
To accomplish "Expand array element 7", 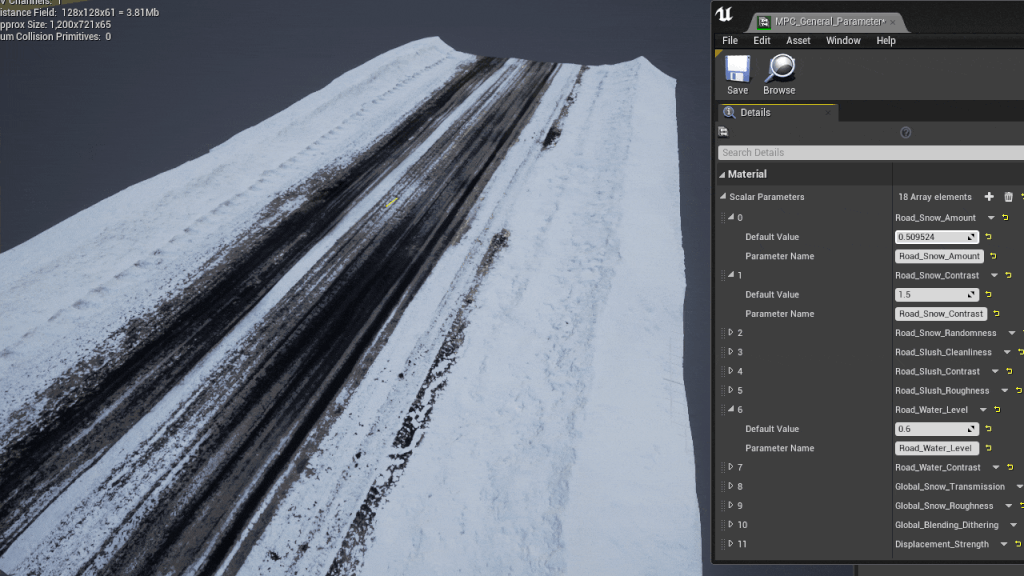I will 731,467.
